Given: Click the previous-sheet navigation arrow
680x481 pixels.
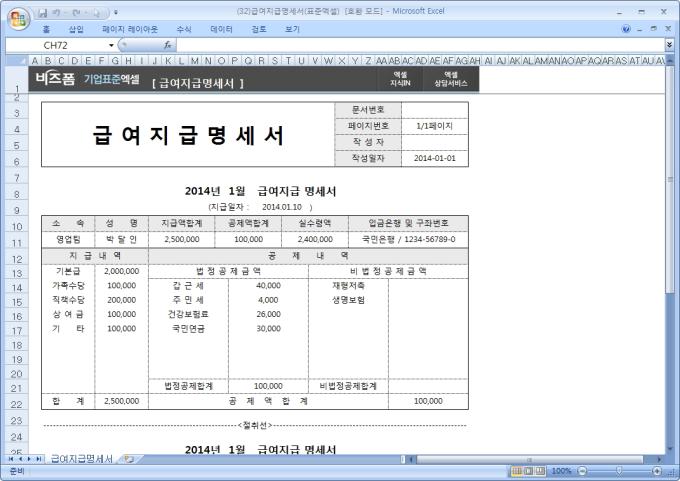Looking at the screenshot, I should pos(20,459).
